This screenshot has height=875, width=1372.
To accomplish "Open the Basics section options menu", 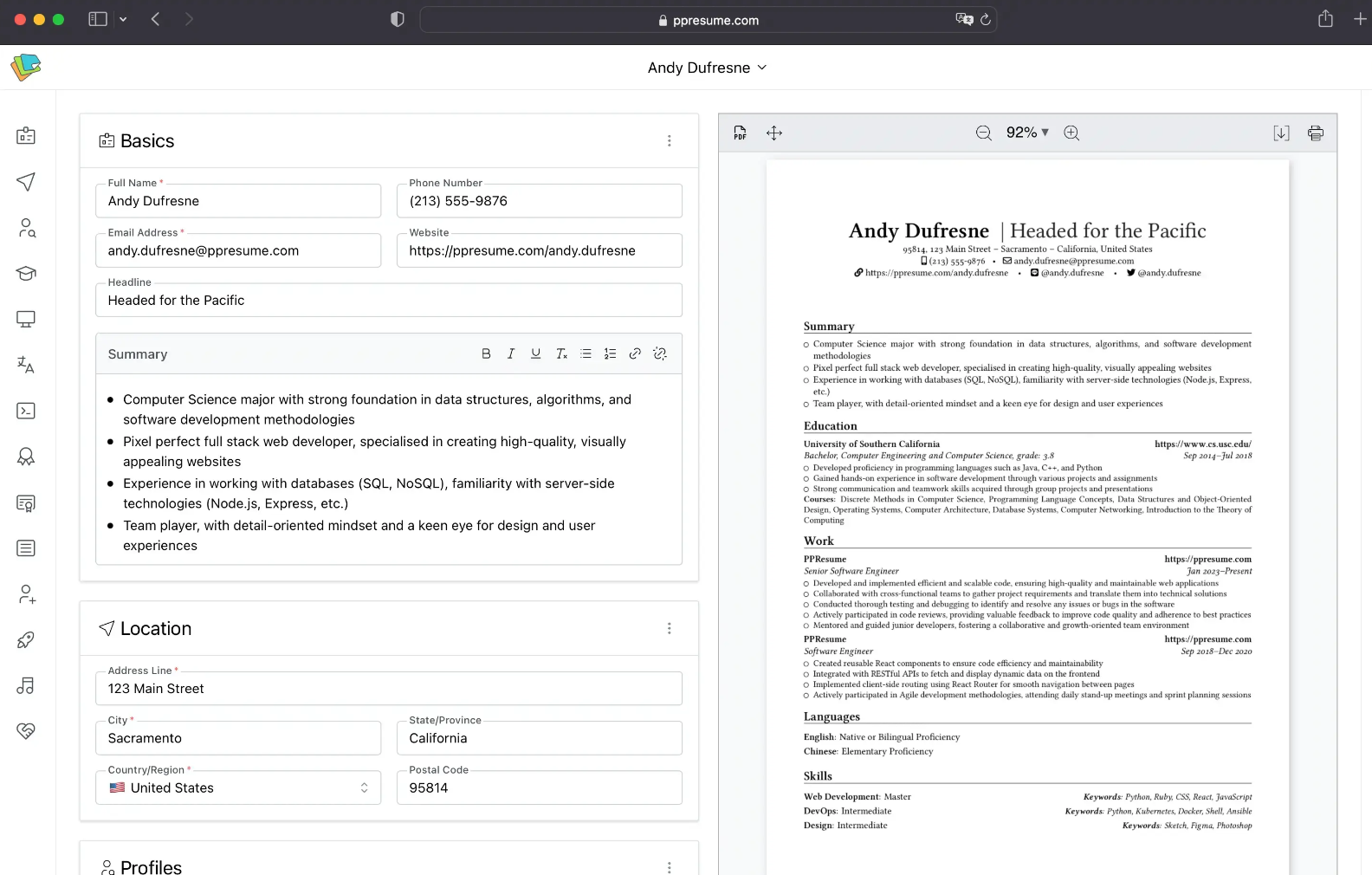I will tap(669, 140).
